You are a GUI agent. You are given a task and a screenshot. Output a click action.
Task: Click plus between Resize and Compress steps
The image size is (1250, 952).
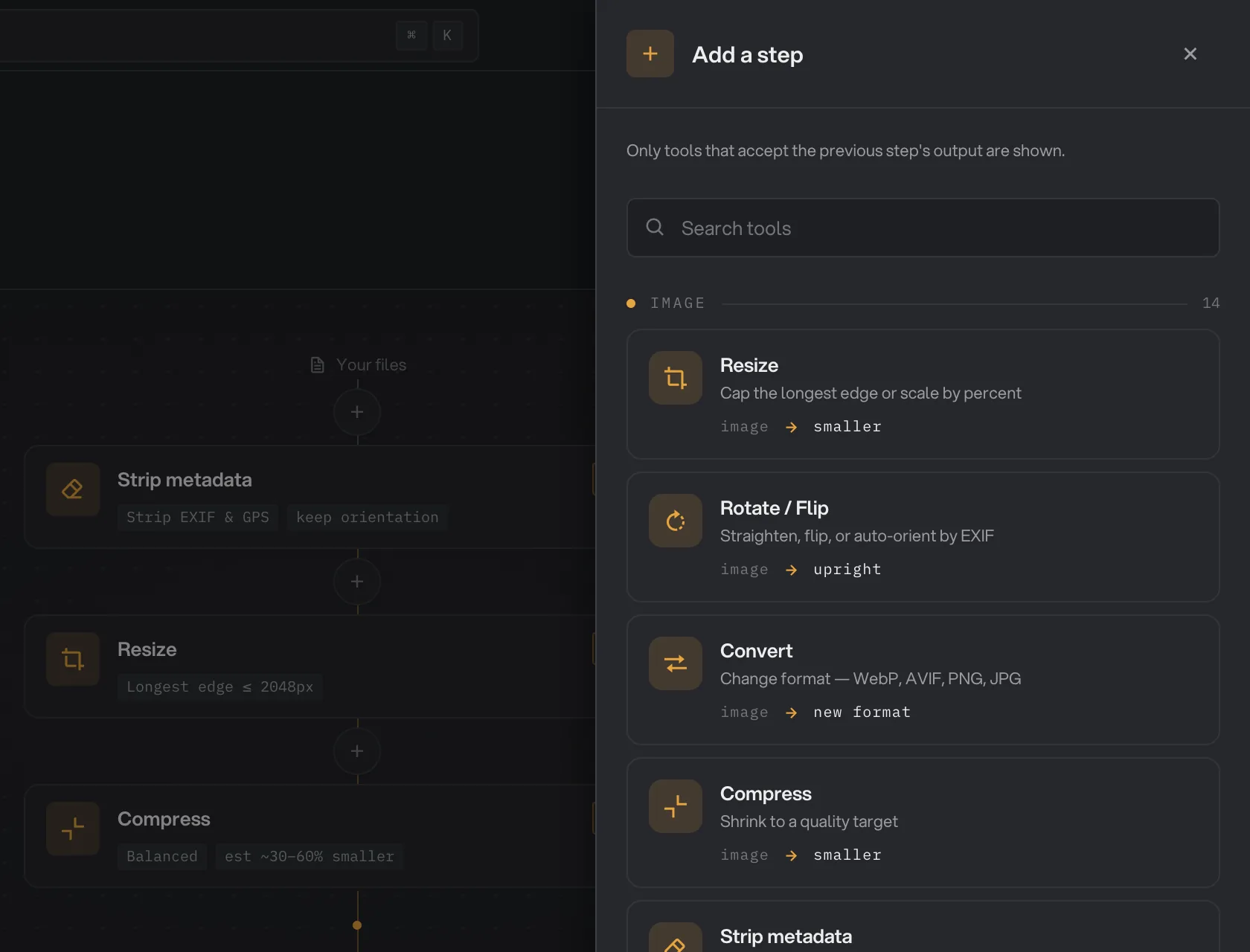357,751
